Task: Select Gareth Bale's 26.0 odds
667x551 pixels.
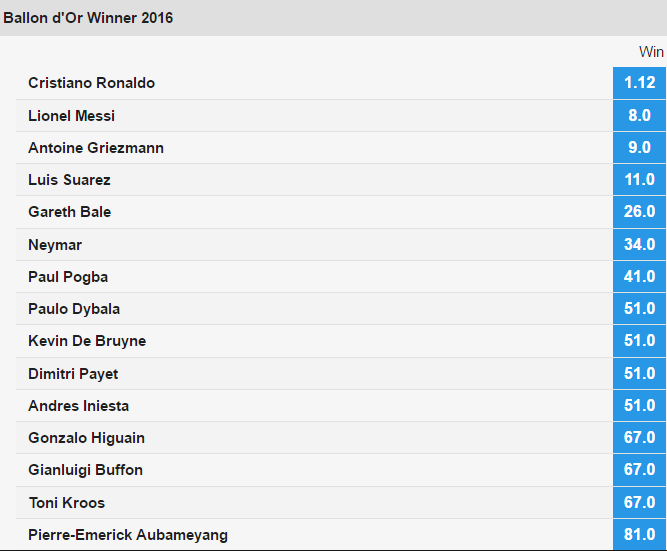Action: (x=639, y=212)
